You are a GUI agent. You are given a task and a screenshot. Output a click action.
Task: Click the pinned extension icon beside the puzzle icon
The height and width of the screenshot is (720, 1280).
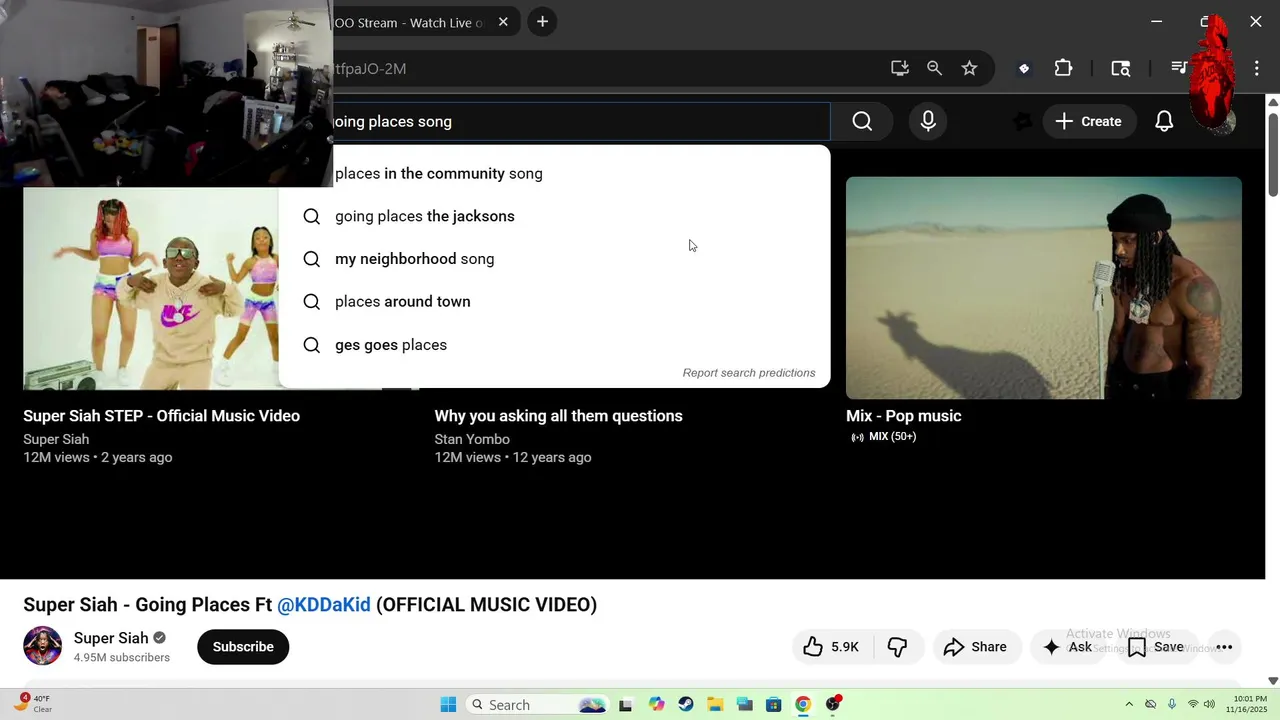1023,68
